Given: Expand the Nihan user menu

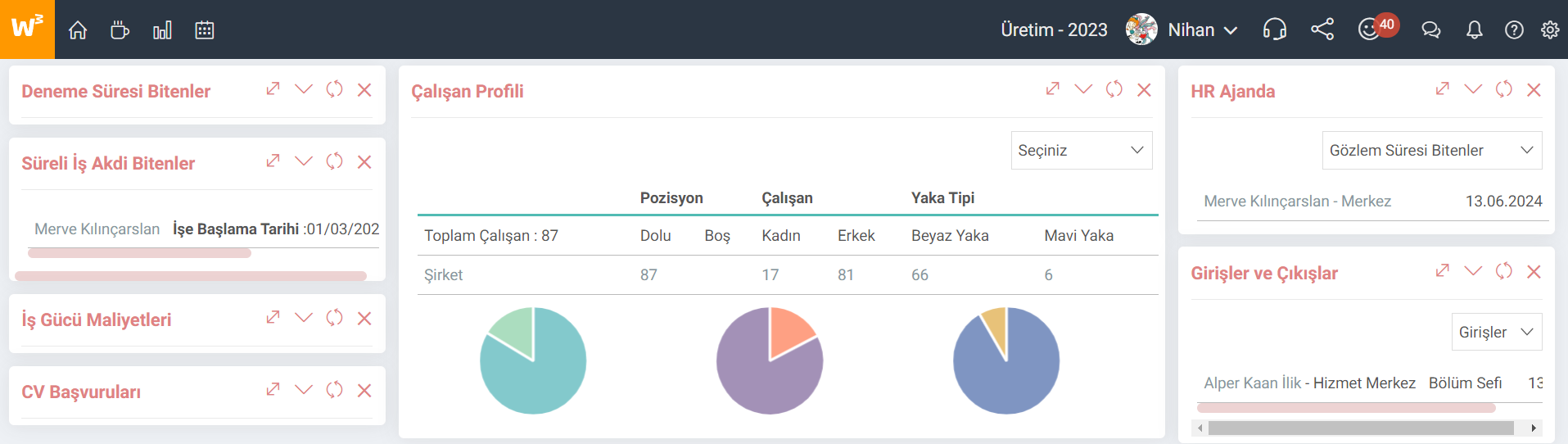Looking at the screenshot, I should tap(1182, 30).
